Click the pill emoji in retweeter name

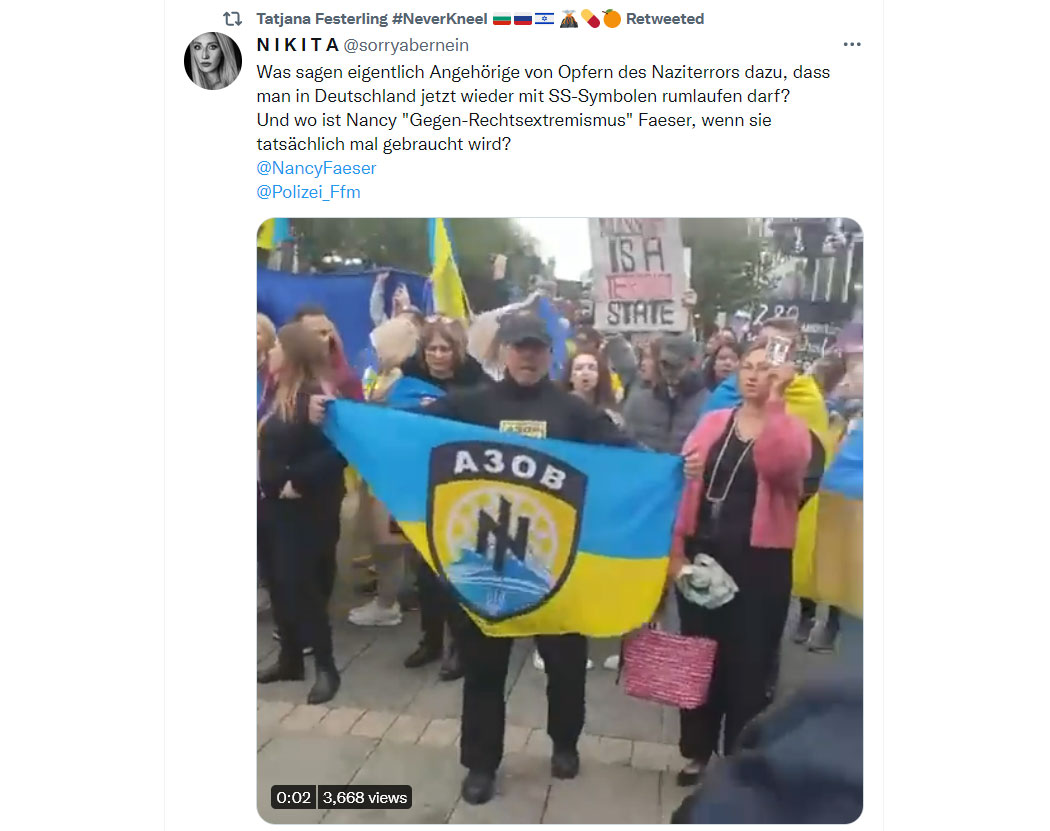tap(590, 19)
